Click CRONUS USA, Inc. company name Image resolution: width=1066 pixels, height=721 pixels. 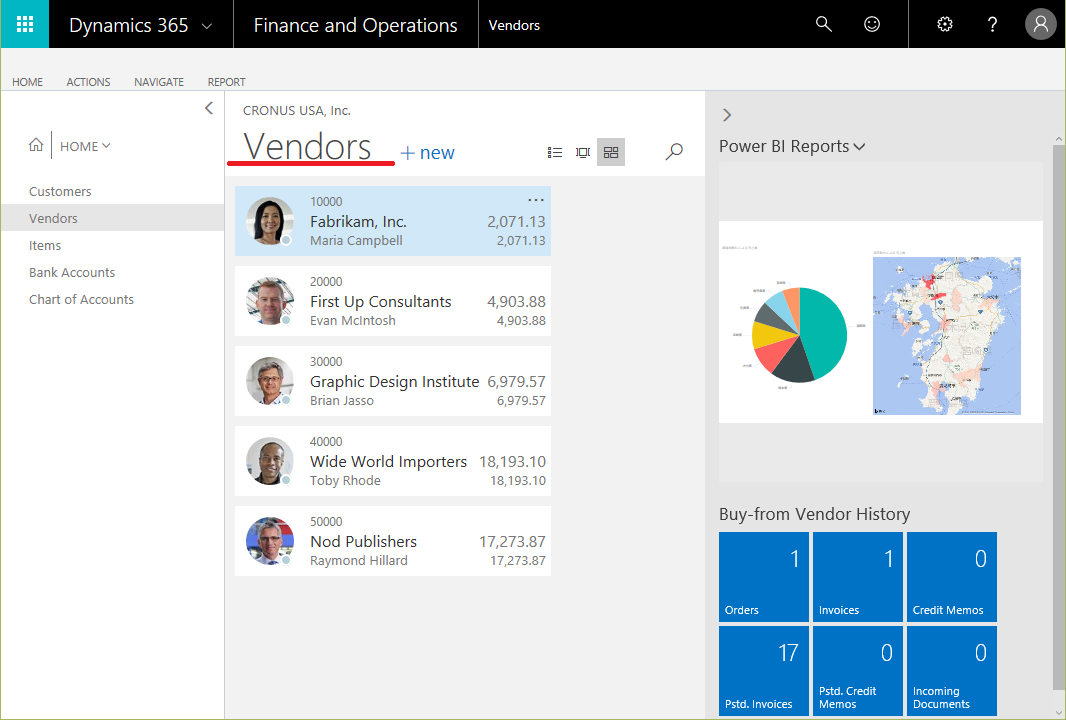coord(296,111)
